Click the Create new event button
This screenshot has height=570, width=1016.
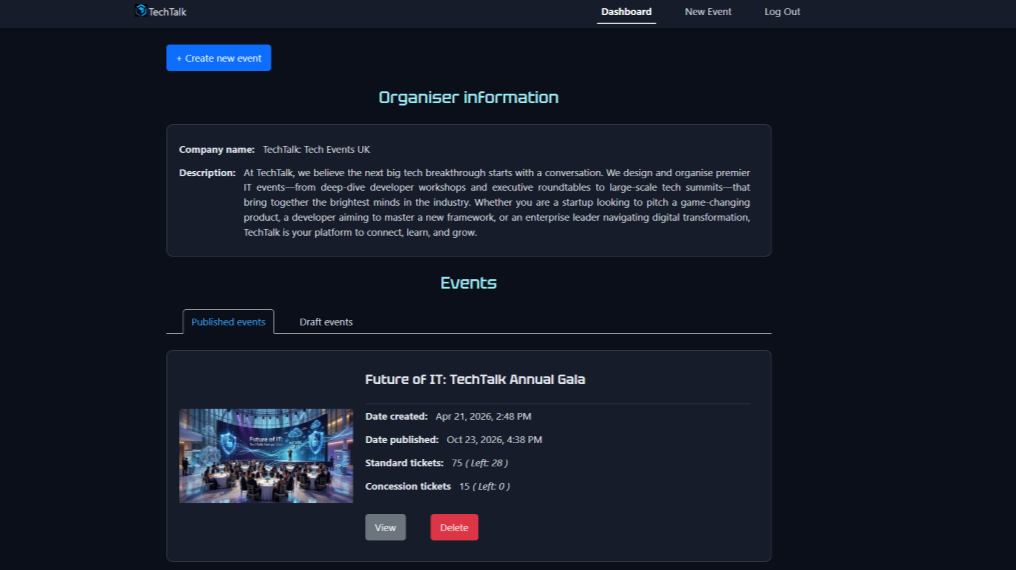pos(218,58)
